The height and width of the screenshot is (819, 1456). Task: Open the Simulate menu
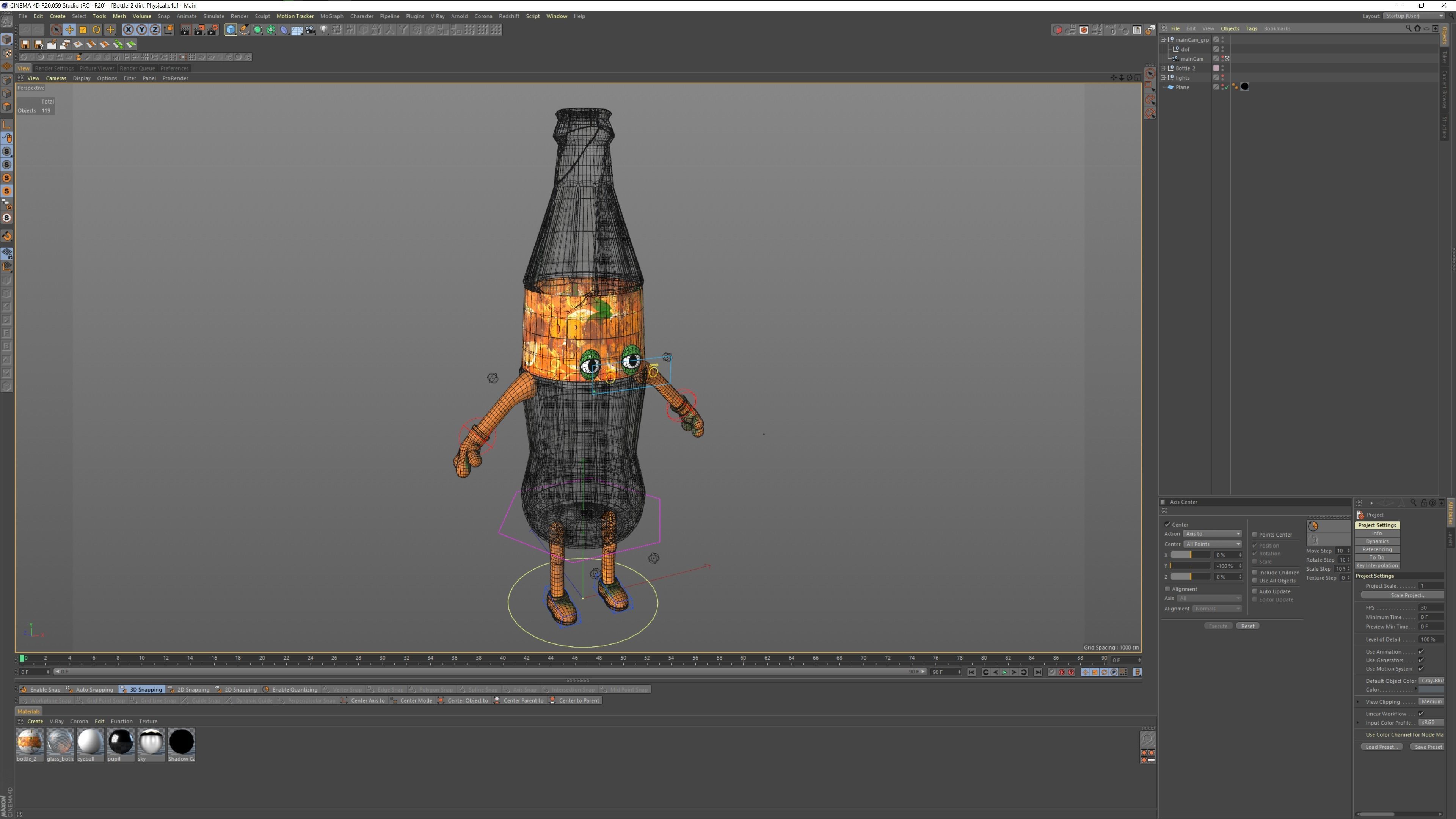coord(213,16)
